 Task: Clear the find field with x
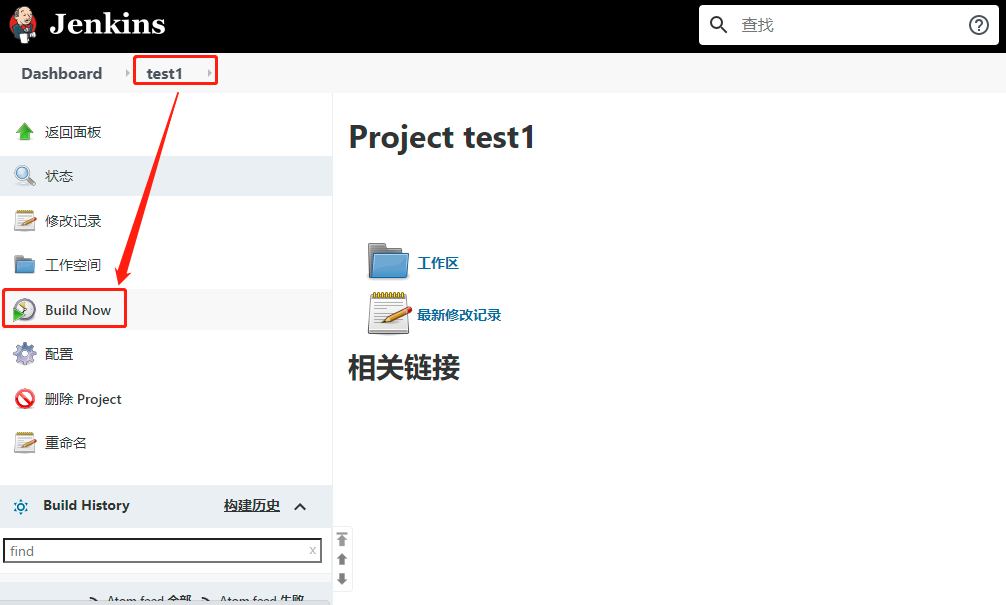click(312, 550)
